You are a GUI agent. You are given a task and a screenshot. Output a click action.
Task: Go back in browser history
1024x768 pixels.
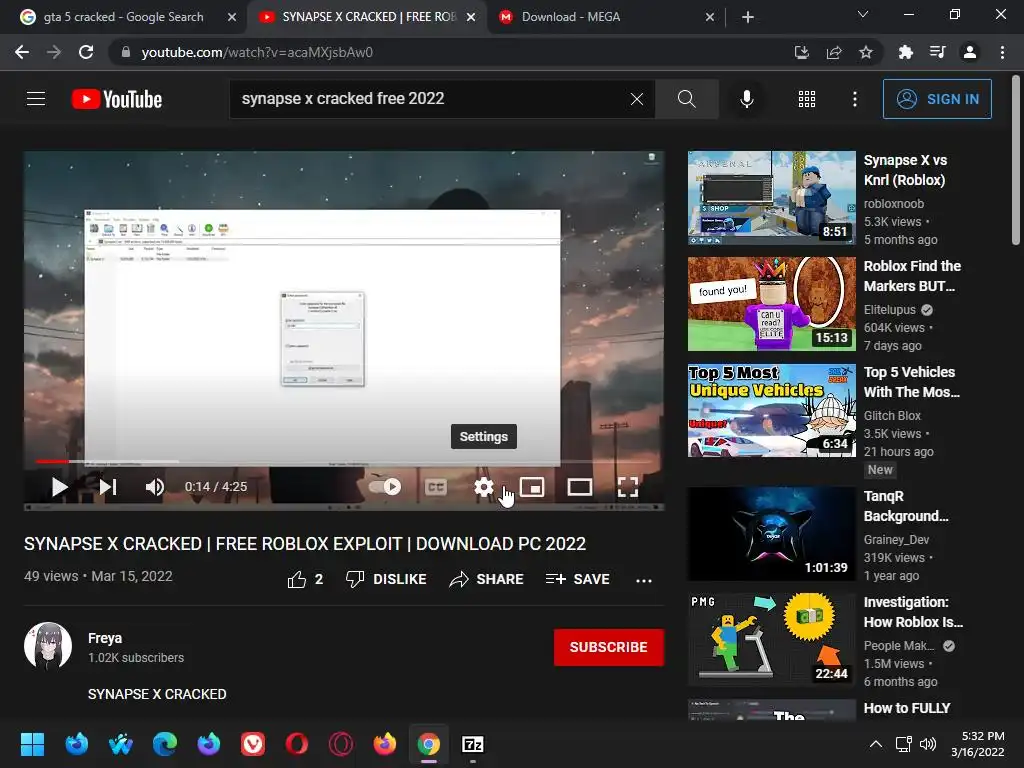(22, 52)
